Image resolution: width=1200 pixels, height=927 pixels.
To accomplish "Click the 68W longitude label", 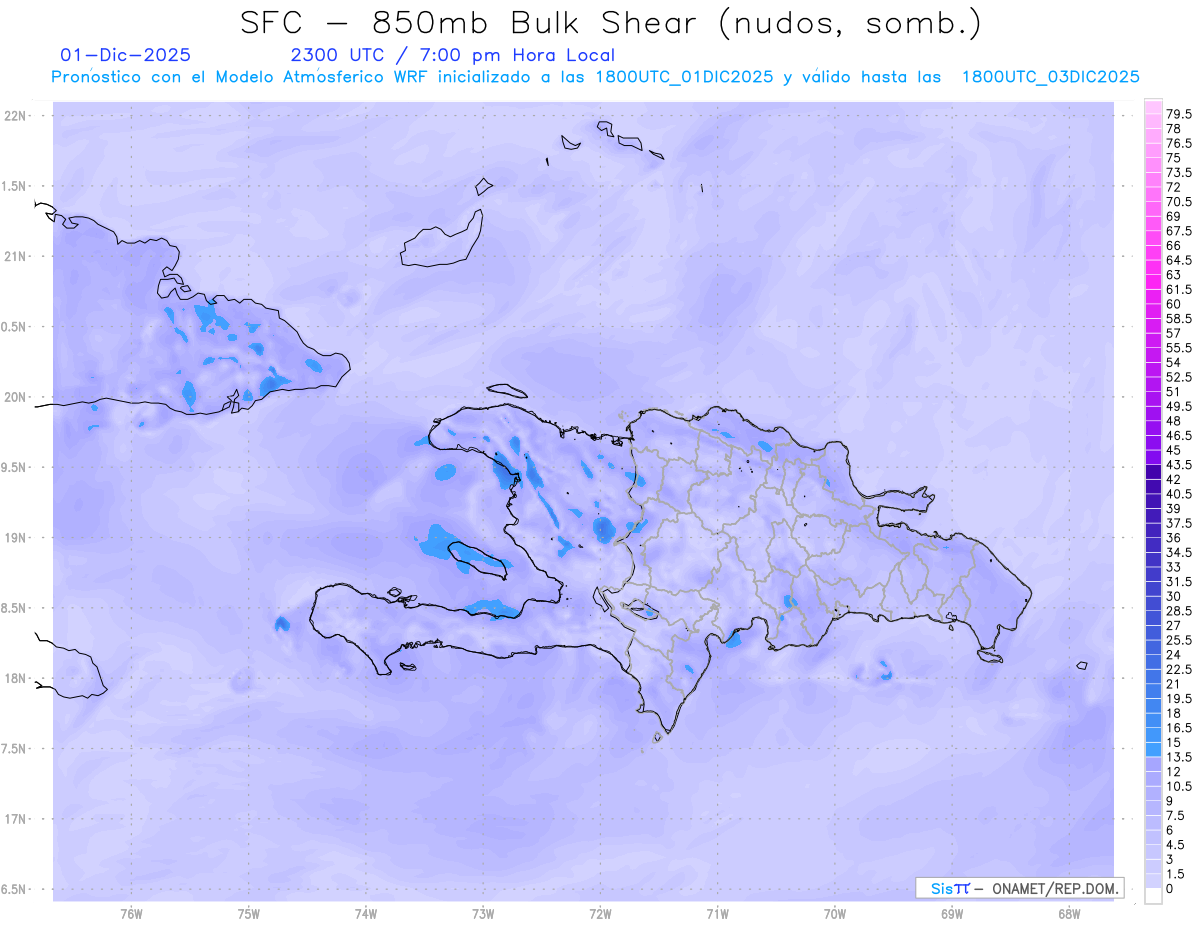I will 1069,914.
